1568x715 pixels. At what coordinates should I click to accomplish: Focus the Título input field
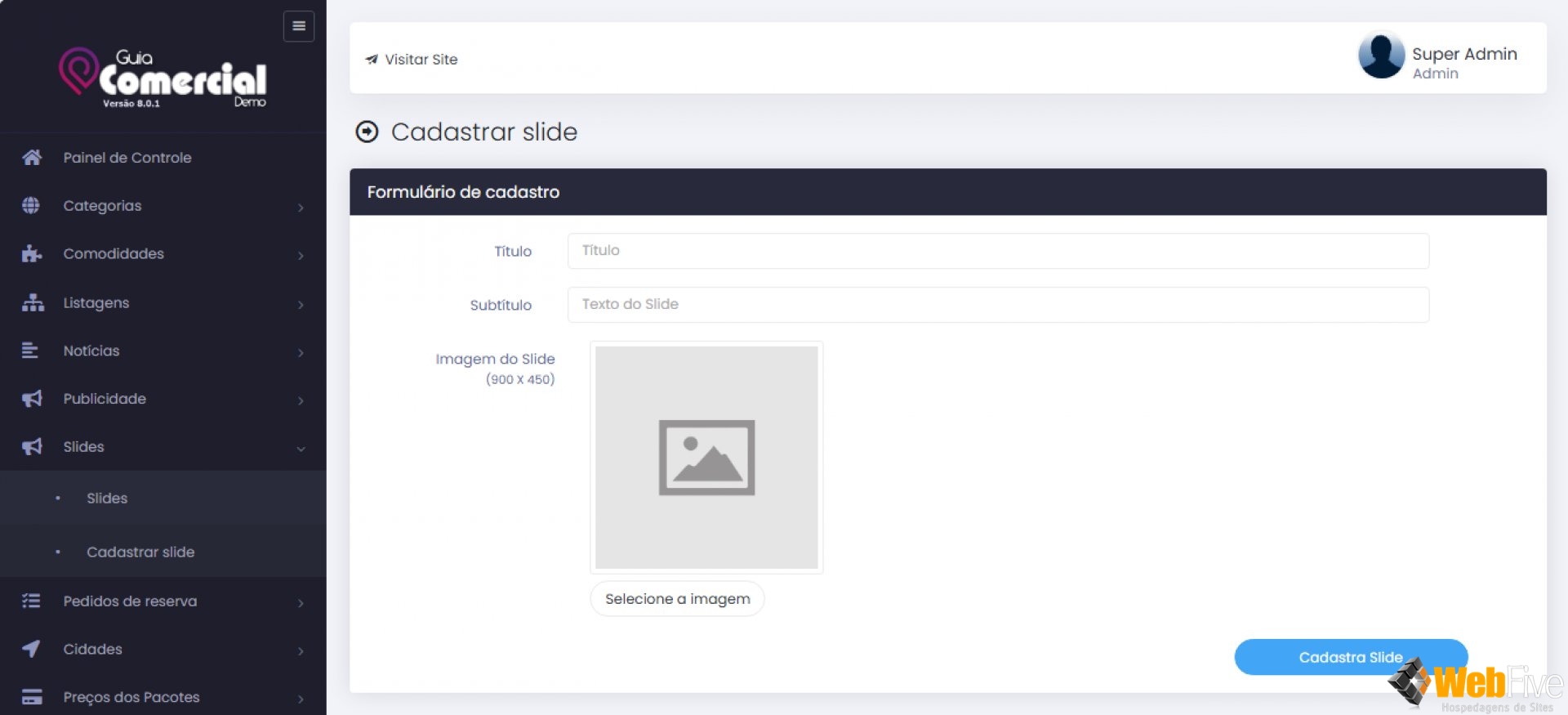(x=997, y=251)
